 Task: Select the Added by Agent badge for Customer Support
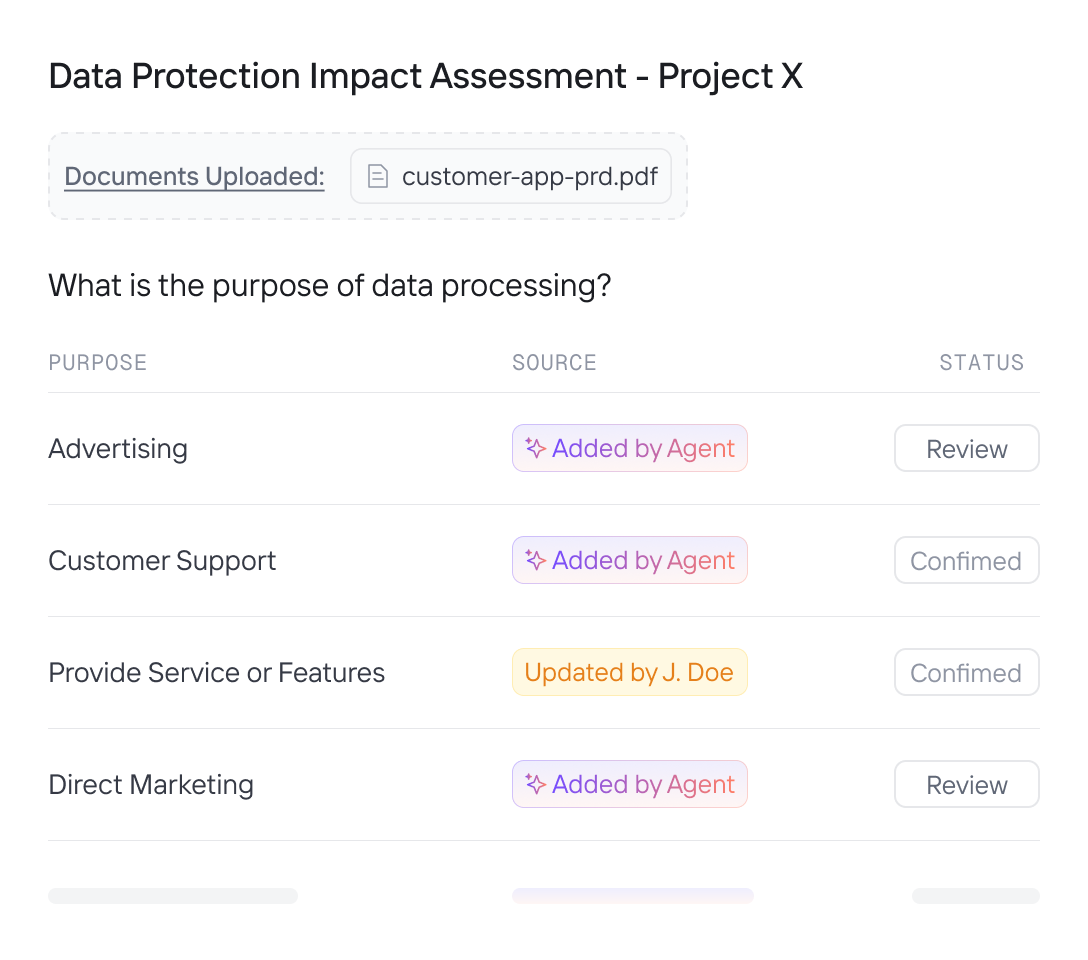(630, 561)
